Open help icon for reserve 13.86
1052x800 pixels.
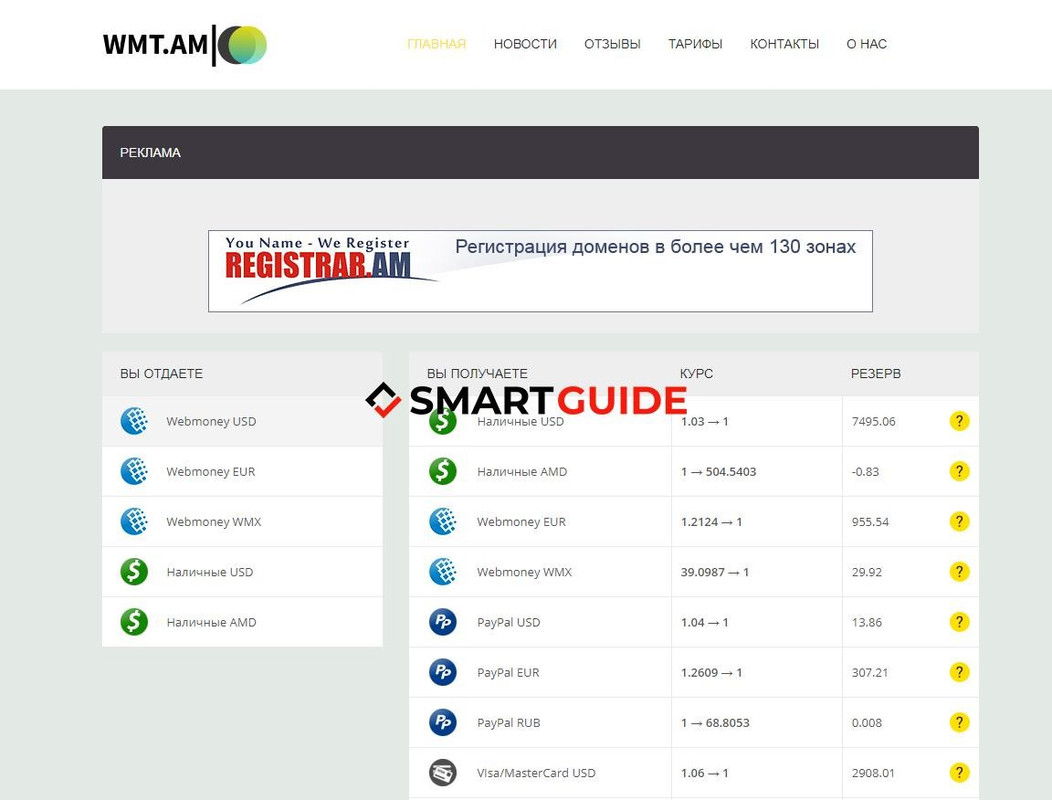point(959,622)
